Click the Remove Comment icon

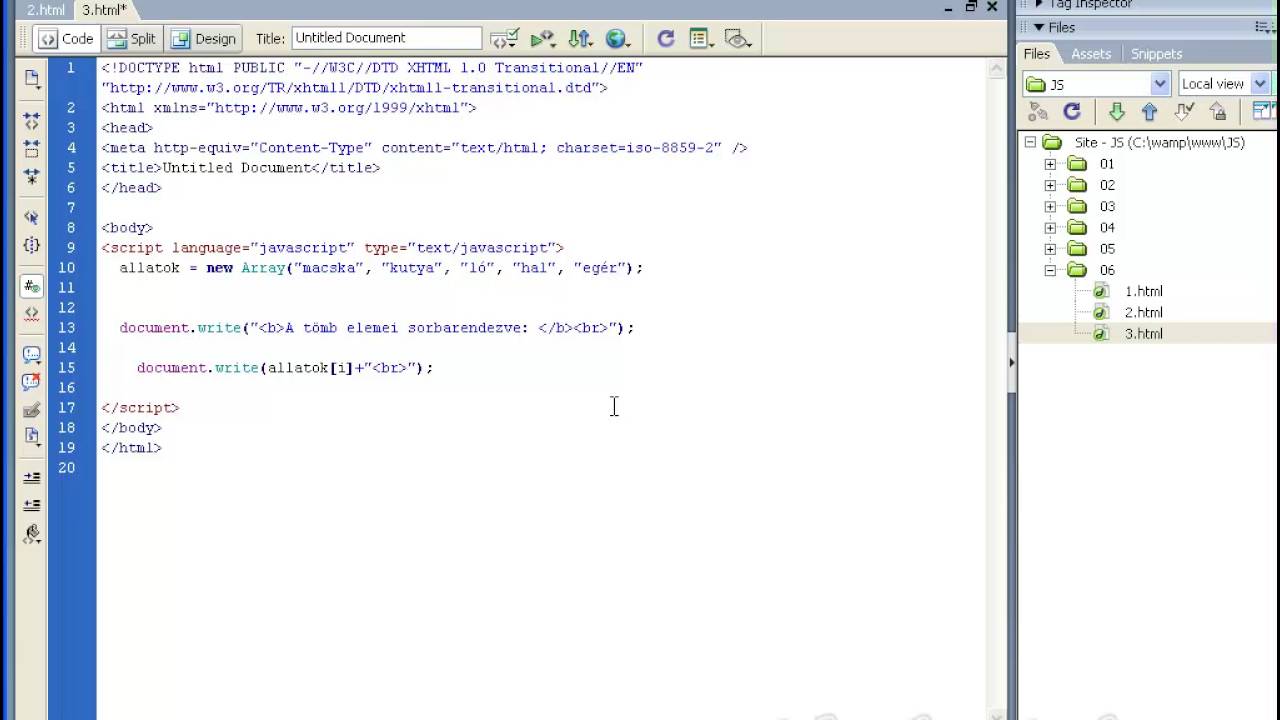pyautogui.click(x=31, y=382)
